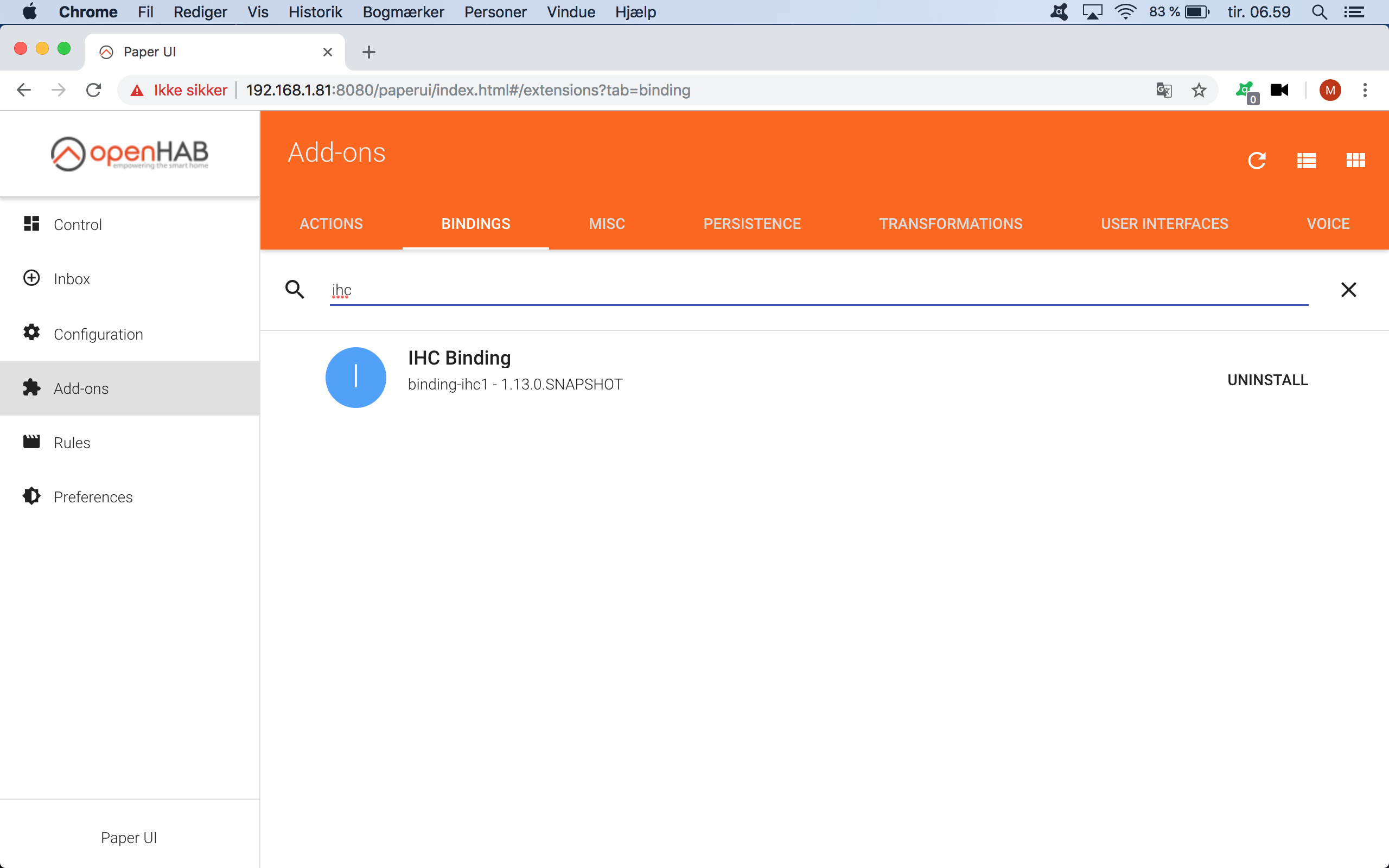
Task: Clear the search with the X icon
Action: click(x=1349, y=289)
